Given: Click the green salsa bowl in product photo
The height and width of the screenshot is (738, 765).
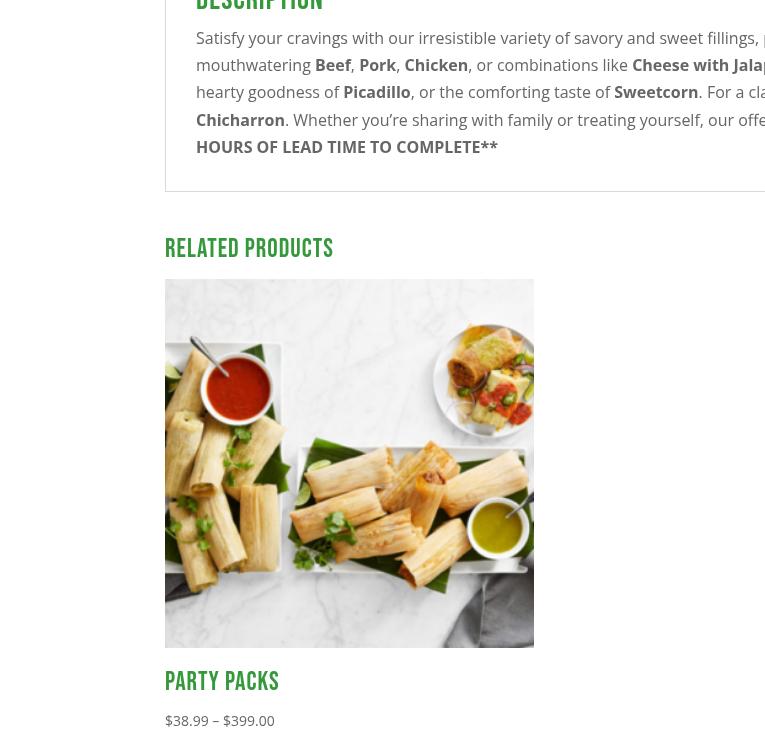Looking at the screenshot, I should pos(498,528).
